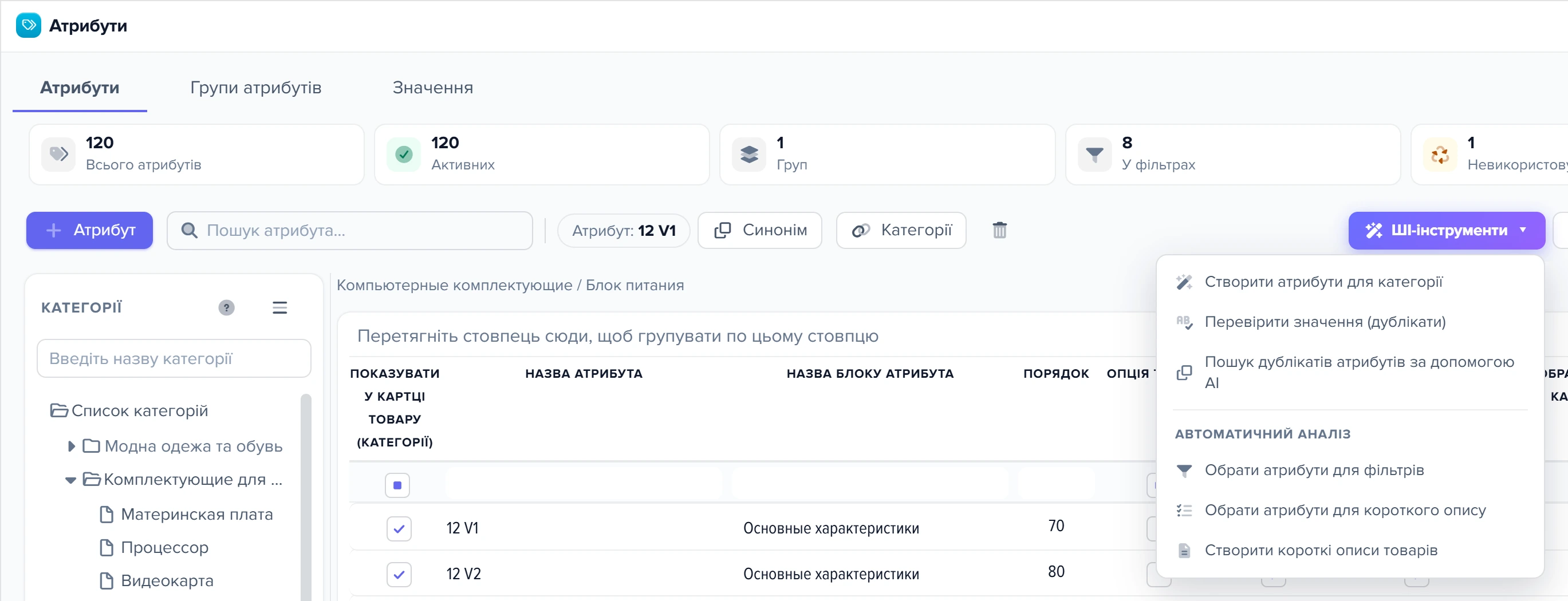This screenshot has width=1568, height=601.
Task: Uncheck the checkbox for row 12 V2
Action: pyautogui.click(x=399, y=574)
